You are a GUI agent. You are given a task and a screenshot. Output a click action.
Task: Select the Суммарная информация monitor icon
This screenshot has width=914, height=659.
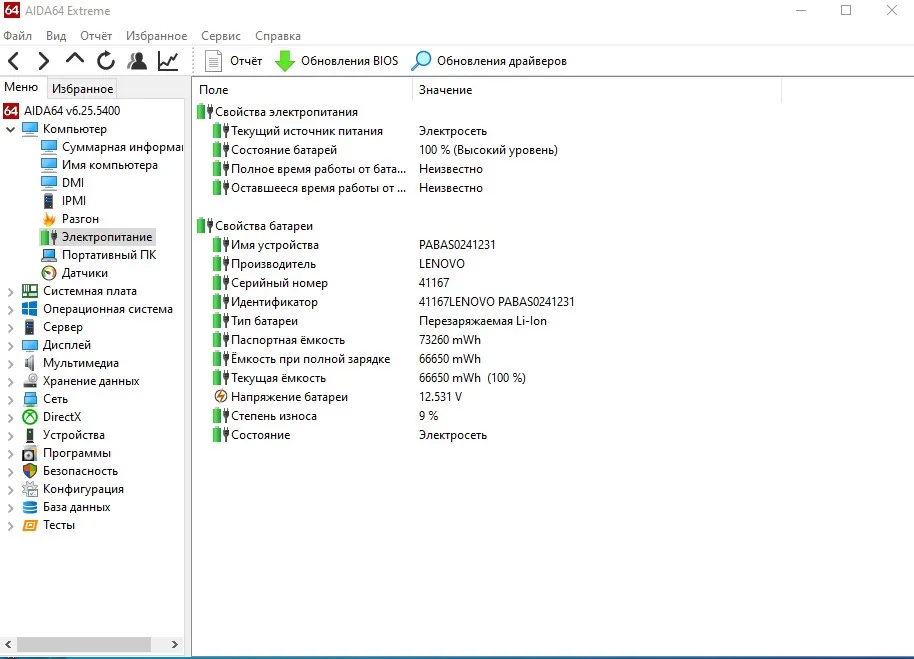[49, 147]
